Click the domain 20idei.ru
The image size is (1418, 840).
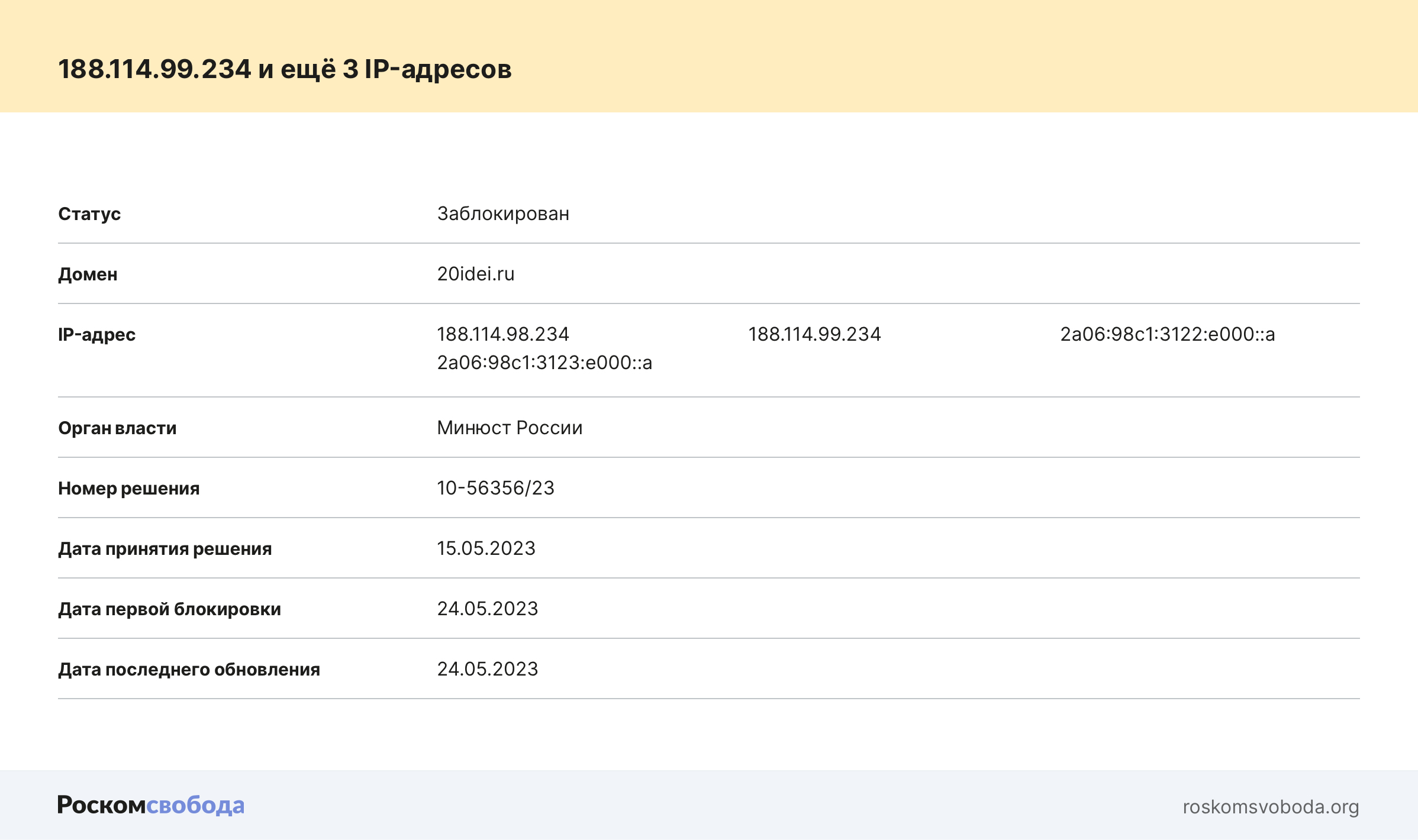point(475,274)
